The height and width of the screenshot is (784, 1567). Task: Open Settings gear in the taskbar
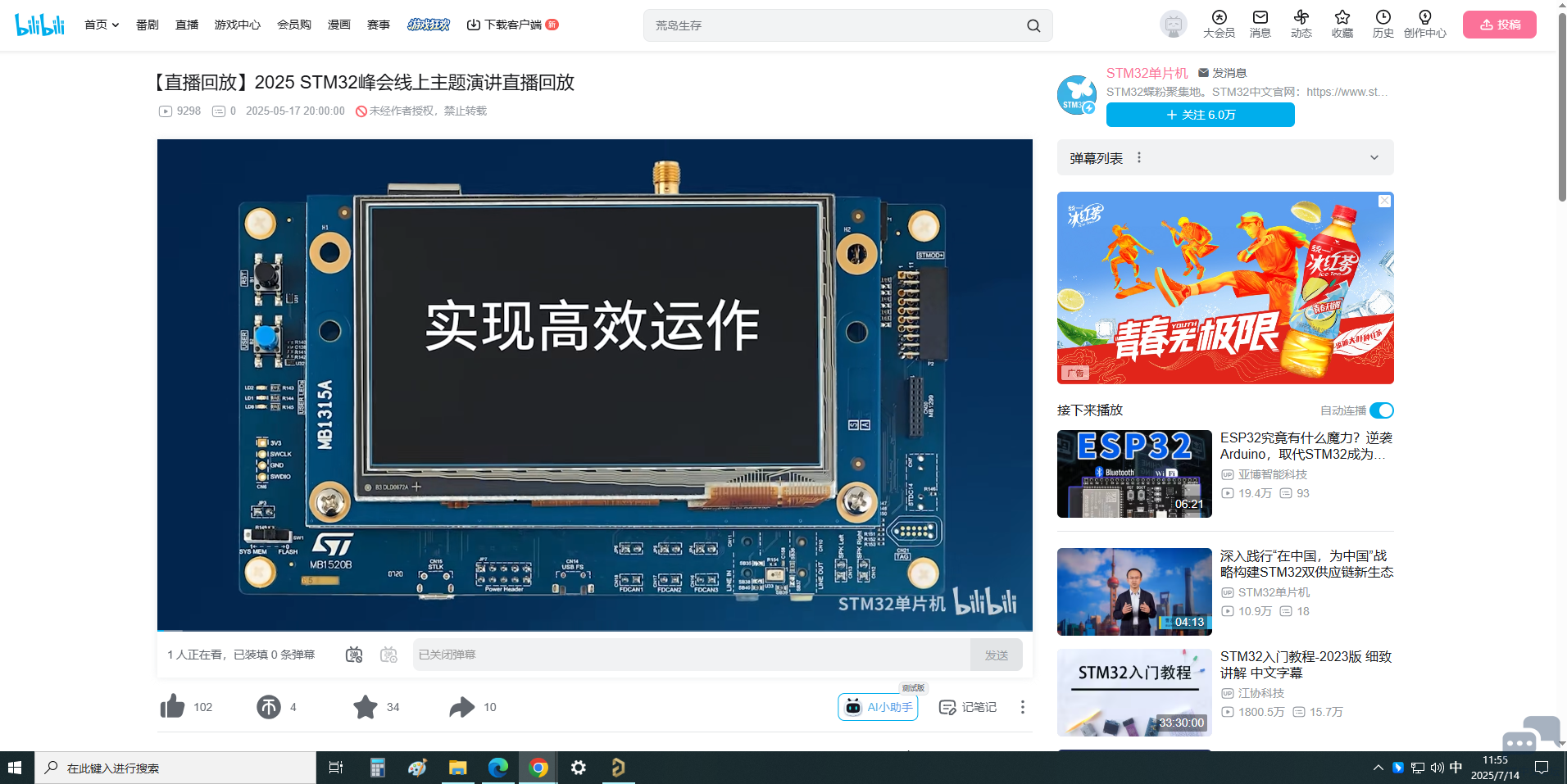tap(579, 768)
